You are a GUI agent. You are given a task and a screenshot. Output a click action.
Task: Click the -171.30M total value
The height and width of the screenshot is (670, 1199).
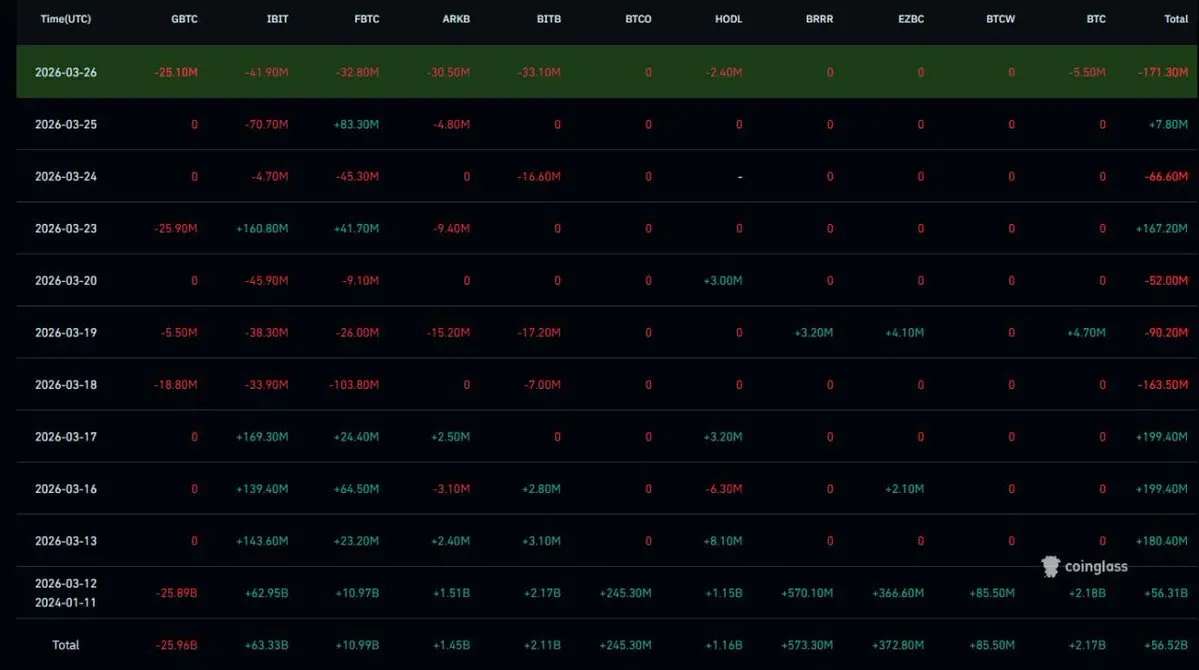[1163, 73]
